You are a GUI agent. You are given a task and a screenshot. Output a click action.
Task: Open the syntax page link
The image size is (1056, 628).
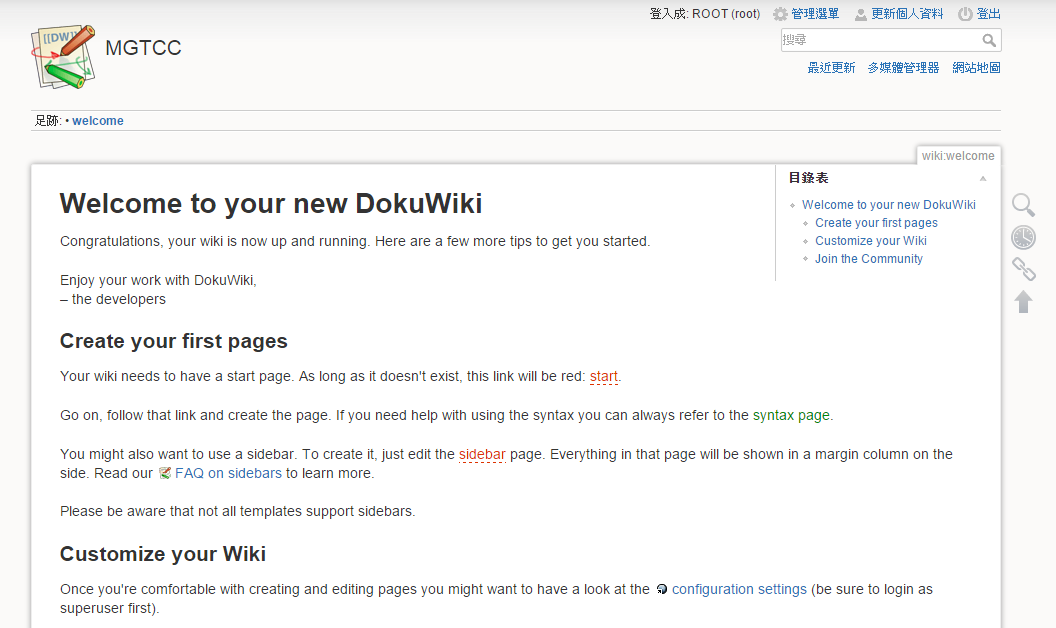(x=790, y=415)
